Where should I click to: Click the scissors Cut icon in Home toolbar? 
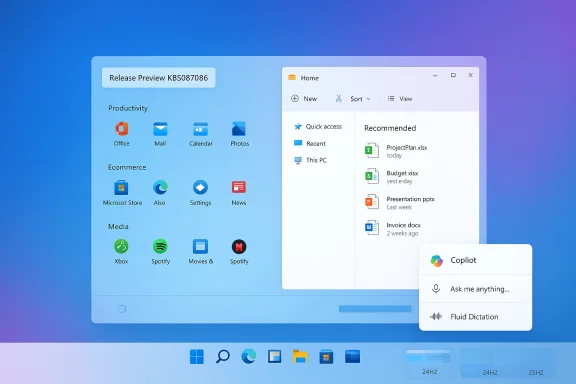click(x=339, y=98)
